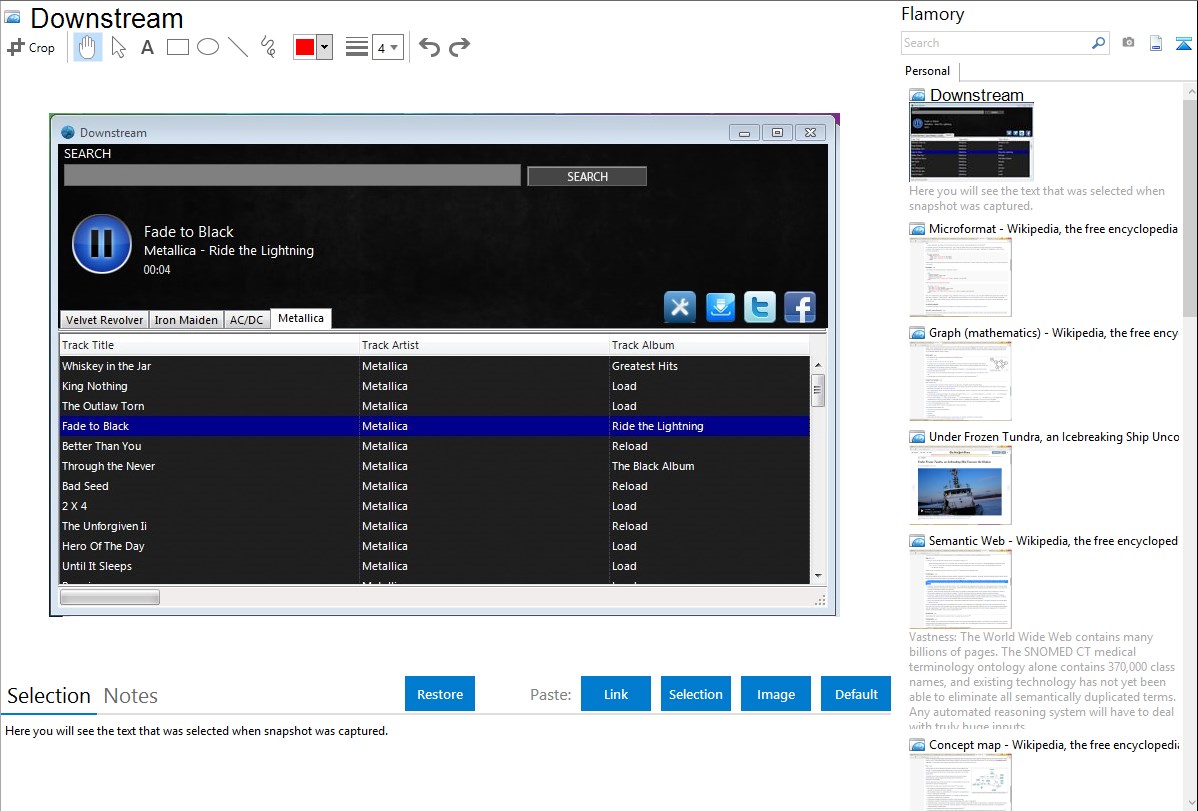
Task: Click the Downstream window search input
Action: click(292, 175)
